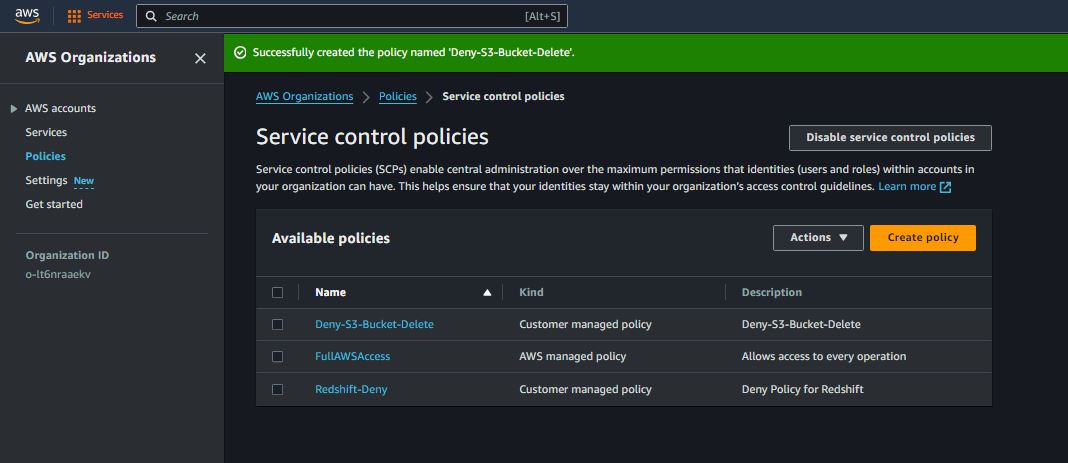This screenshot has height=463, width=1068.
Task: Close the AWS Organizations sidebar panel
Action: (200, 59)
